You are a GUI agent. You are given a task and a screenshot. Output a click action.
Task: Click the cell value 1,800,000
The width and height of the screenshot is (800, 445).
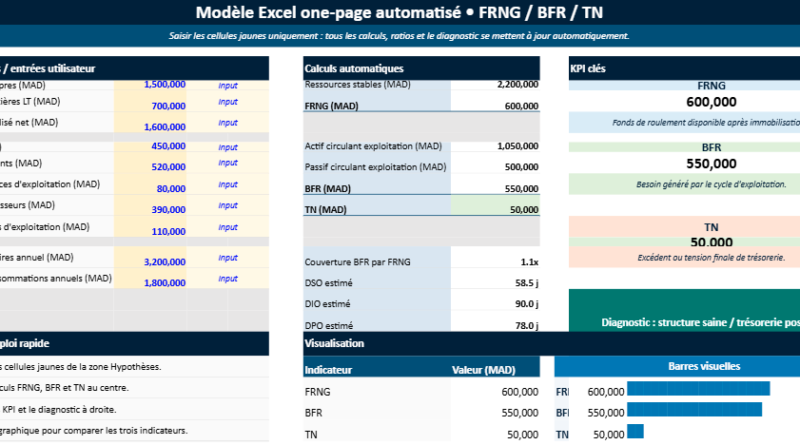coord(150,279)
